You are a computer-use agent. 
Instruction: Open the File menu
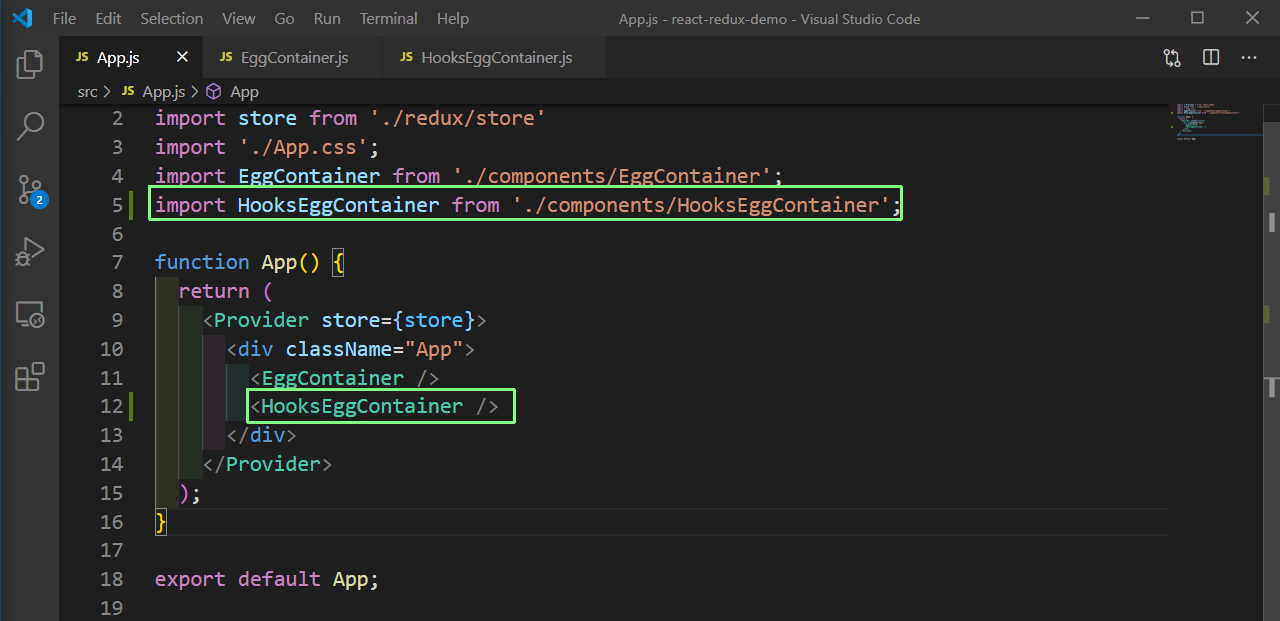click(x=64, y=19)
